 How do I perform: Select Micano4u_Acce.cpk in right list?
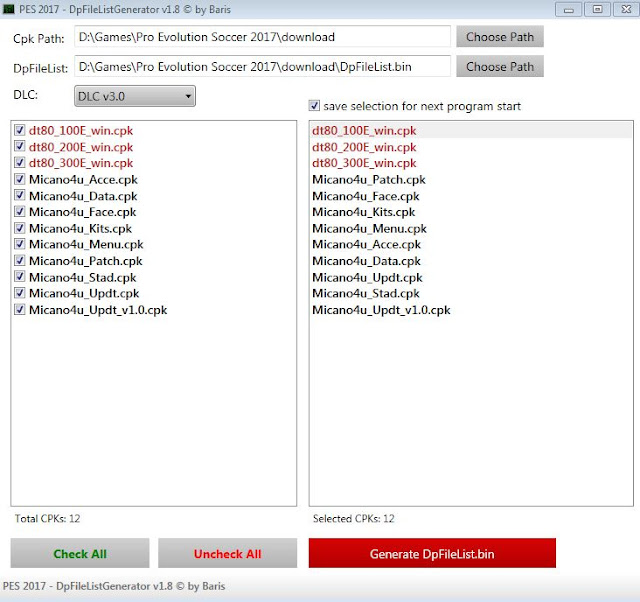click(x=471, y=244)
